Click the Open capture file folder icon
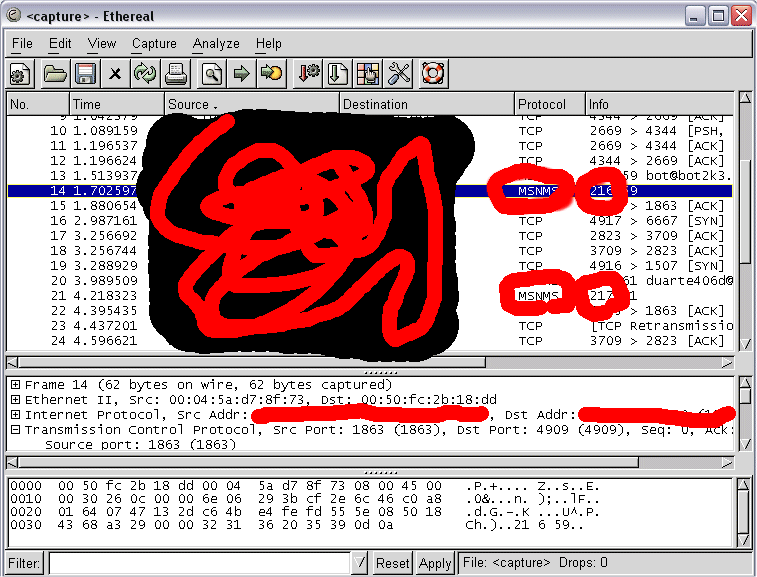This screenshot has width=757, height=577. [x=55, y=73]
